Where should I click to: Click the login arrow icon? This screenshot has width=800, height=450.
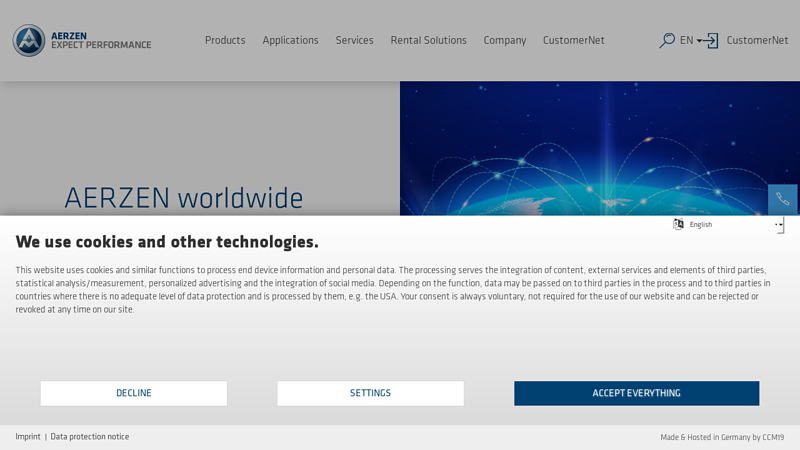[x=709, y=41]
